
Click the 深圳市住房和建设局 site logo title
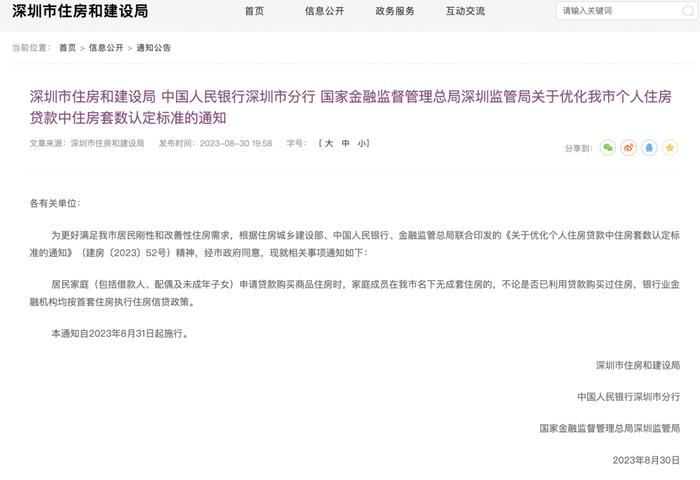(x=80, y=11)
